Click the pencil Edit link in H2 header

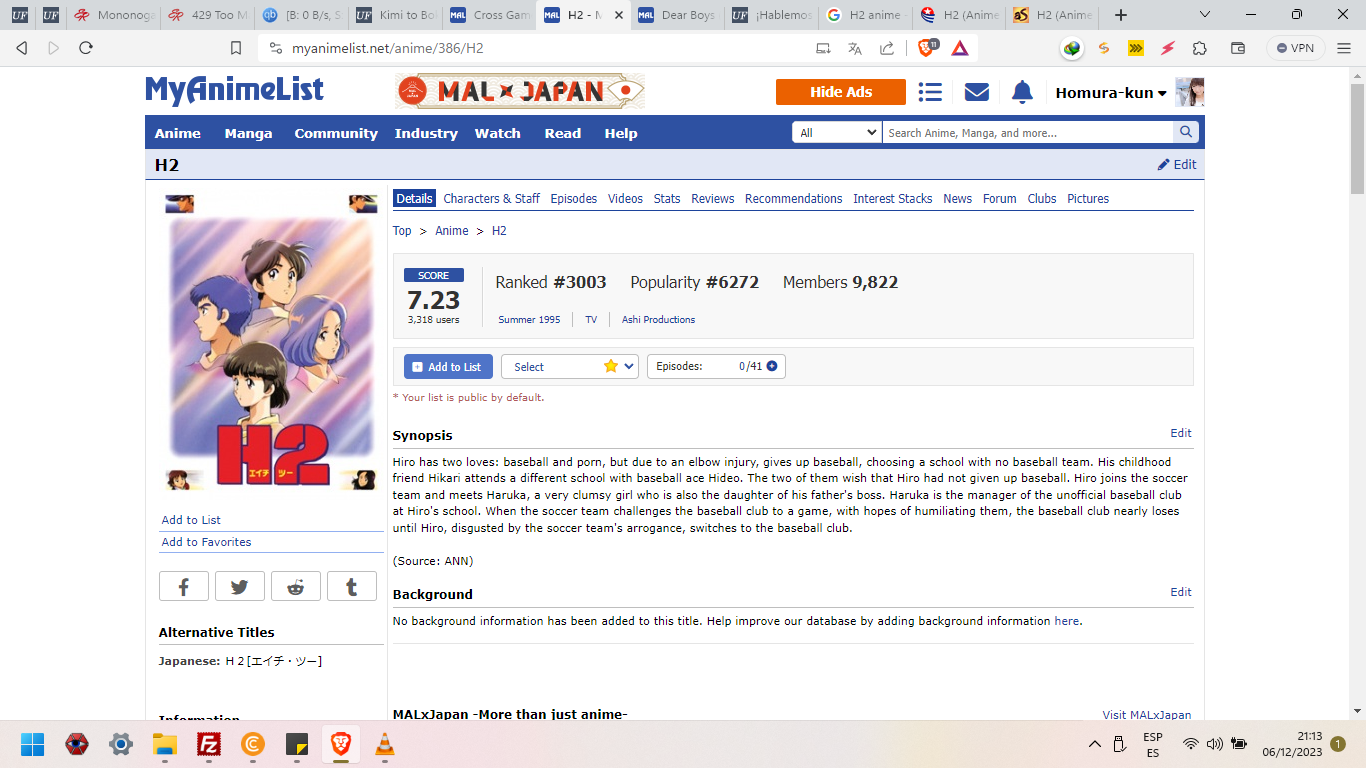[x=1177, y=165]
